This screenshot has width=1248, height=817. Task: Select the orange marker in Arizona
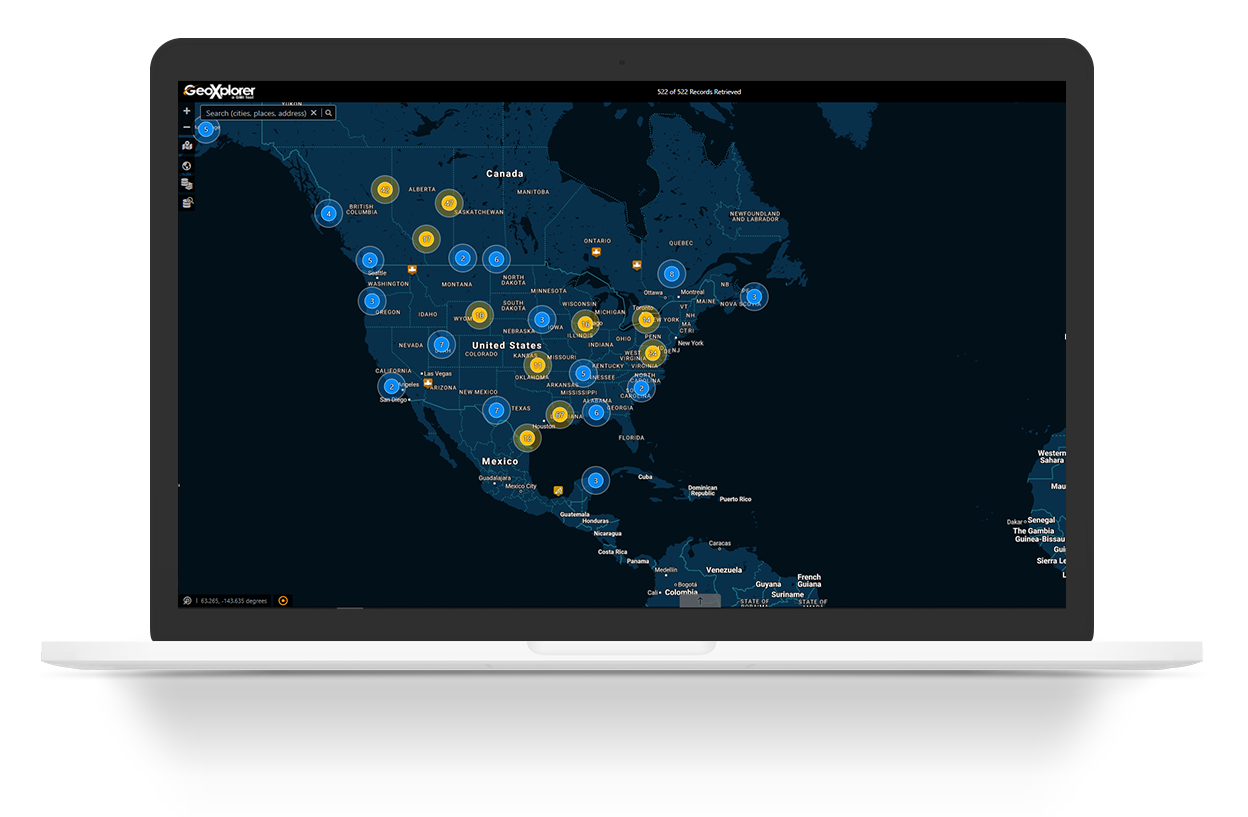[x=428, y=383]
